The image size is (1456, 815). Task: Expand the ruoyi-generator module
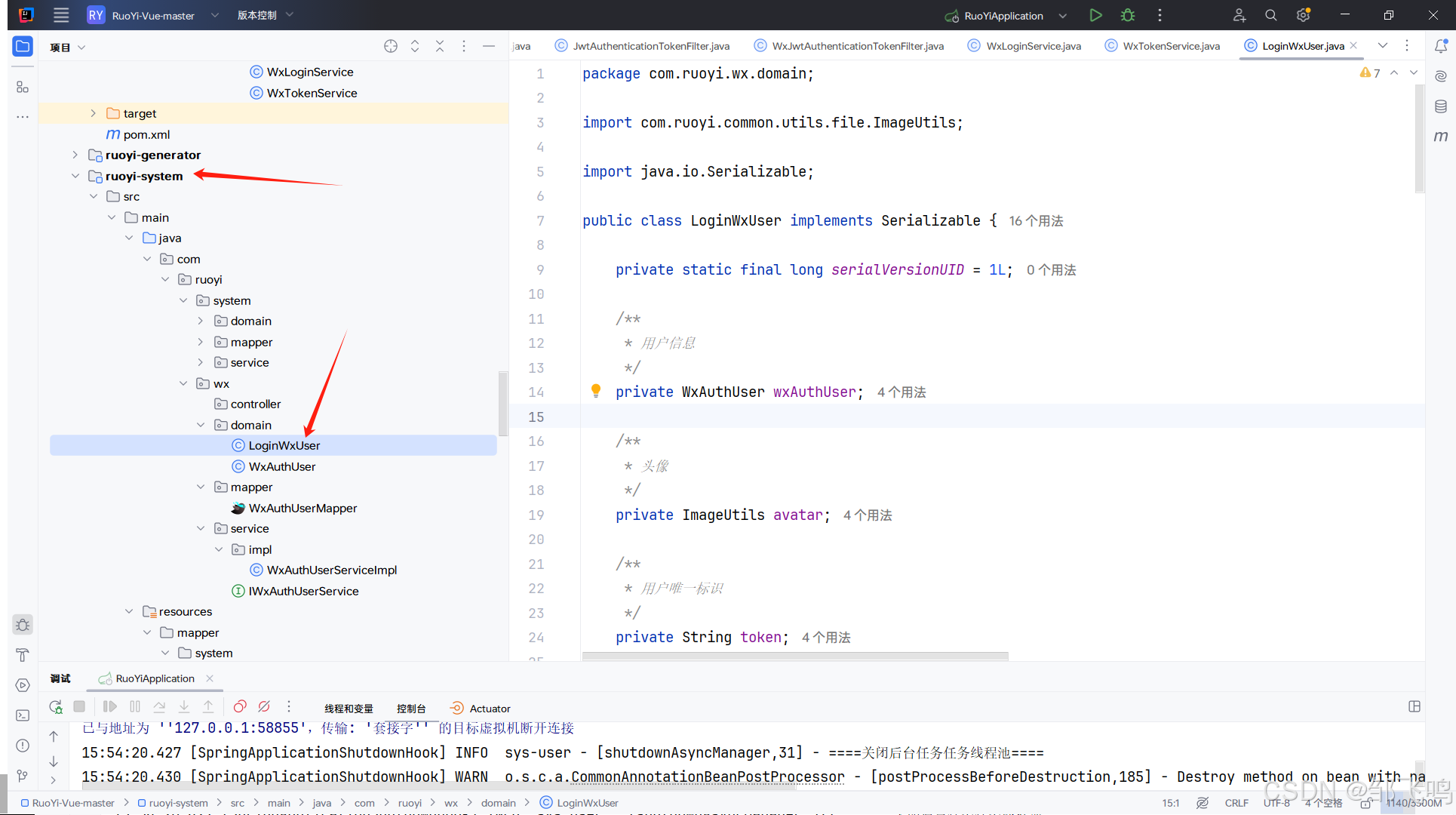[x=75, y=155]
